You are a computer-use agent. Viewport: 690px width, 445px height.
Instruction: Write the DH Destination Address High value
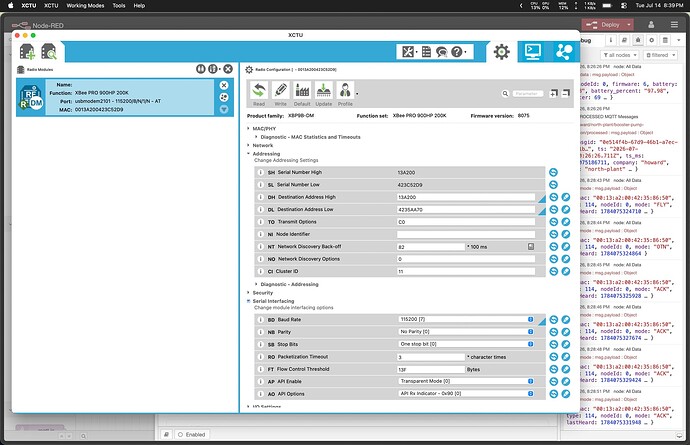coord(566,197)
